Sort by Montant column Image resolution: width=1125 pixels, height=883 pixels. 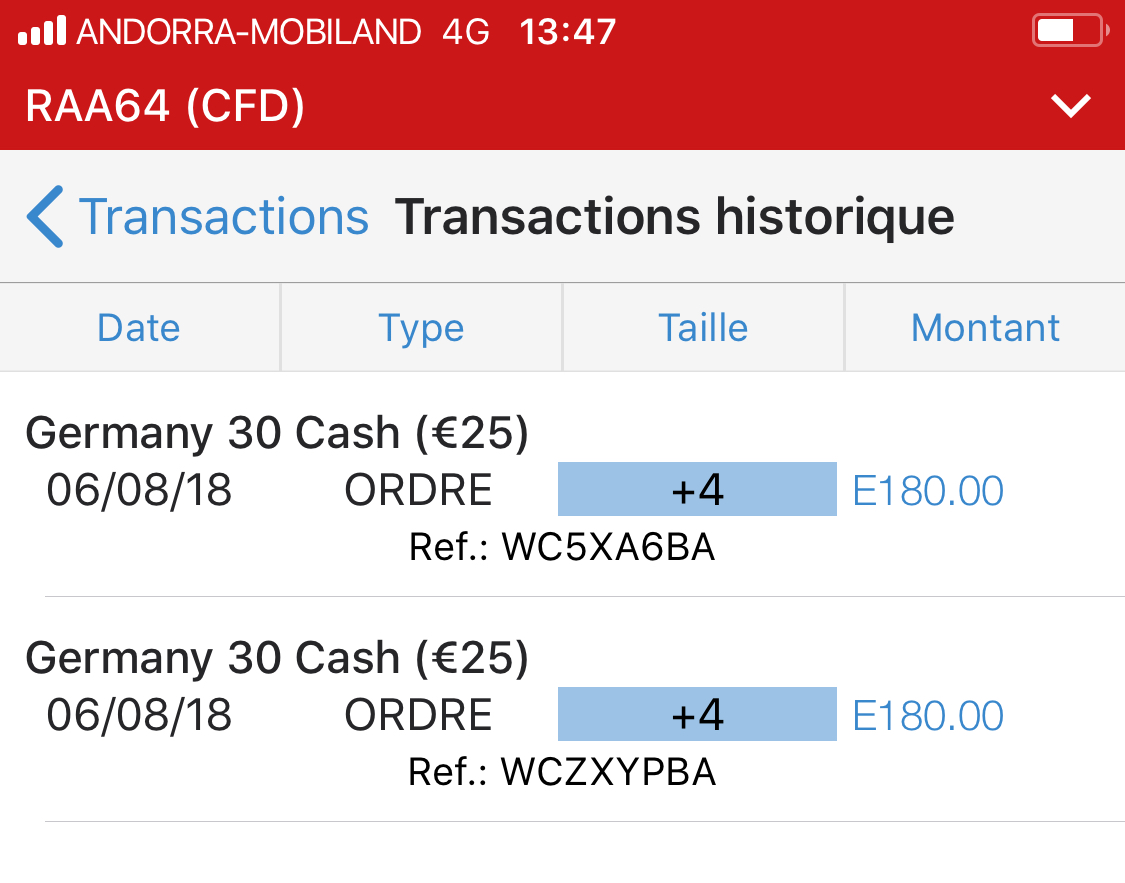pyautogui.click(x=985, y=328)
